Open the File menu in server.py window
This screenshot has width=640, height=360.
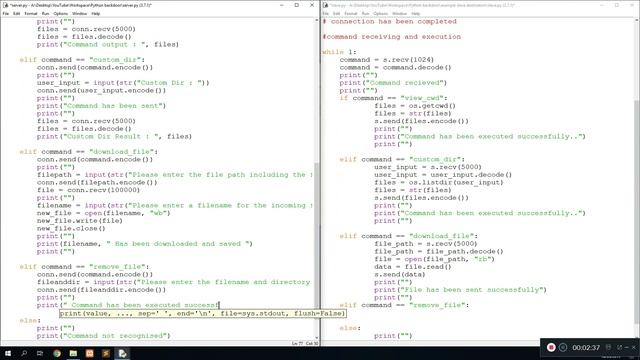pos(6,13)
